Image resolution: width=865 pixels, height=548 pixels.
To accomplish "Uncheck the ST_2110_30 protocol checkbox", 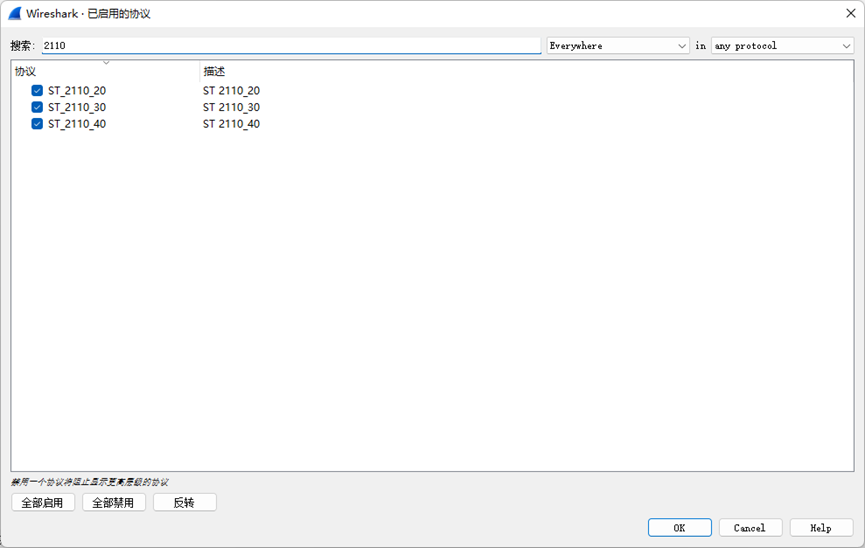I will [x=37, y=107].
